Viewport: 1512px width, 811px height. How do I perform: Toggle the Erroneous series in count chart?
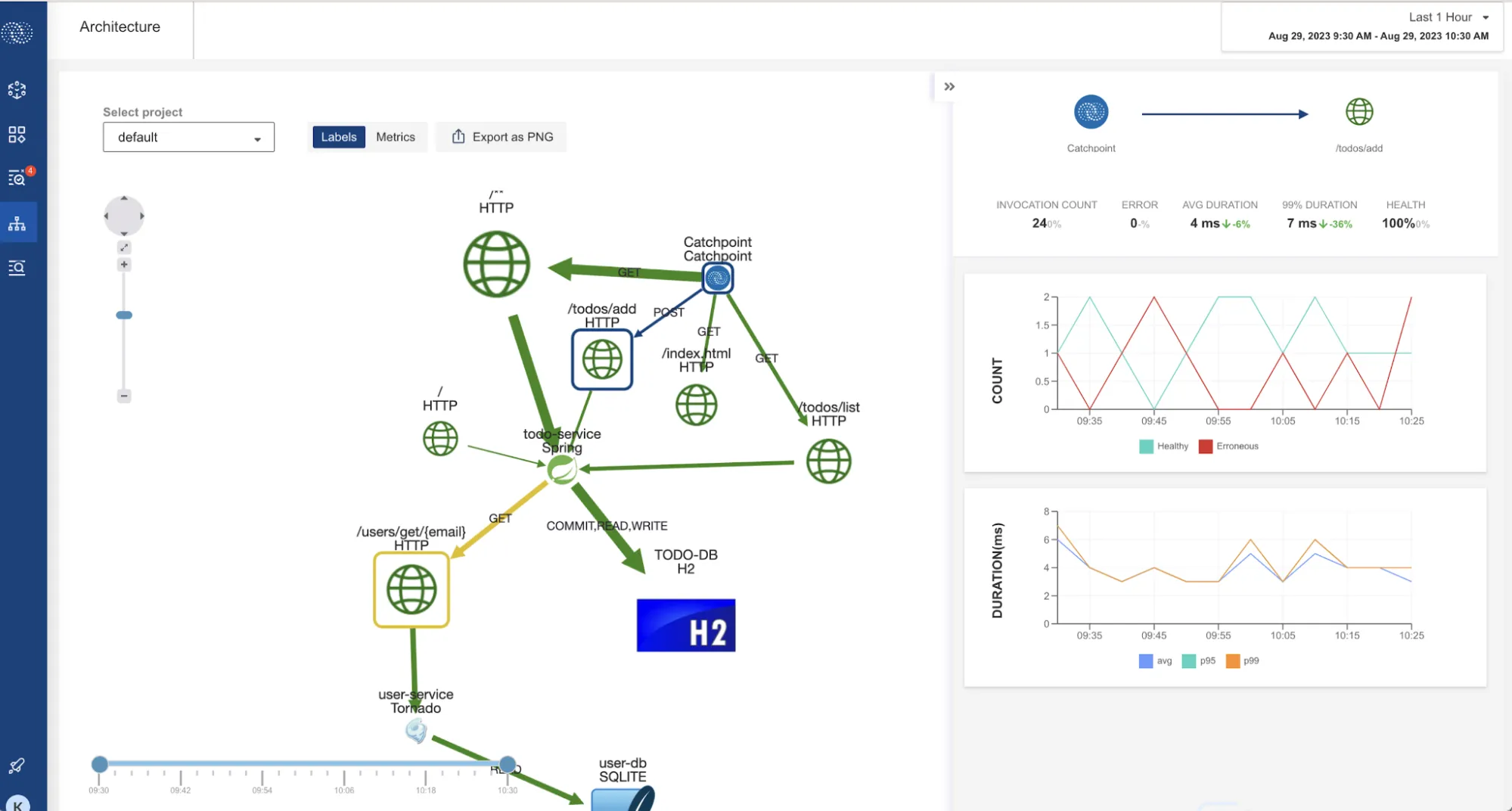1229,446
